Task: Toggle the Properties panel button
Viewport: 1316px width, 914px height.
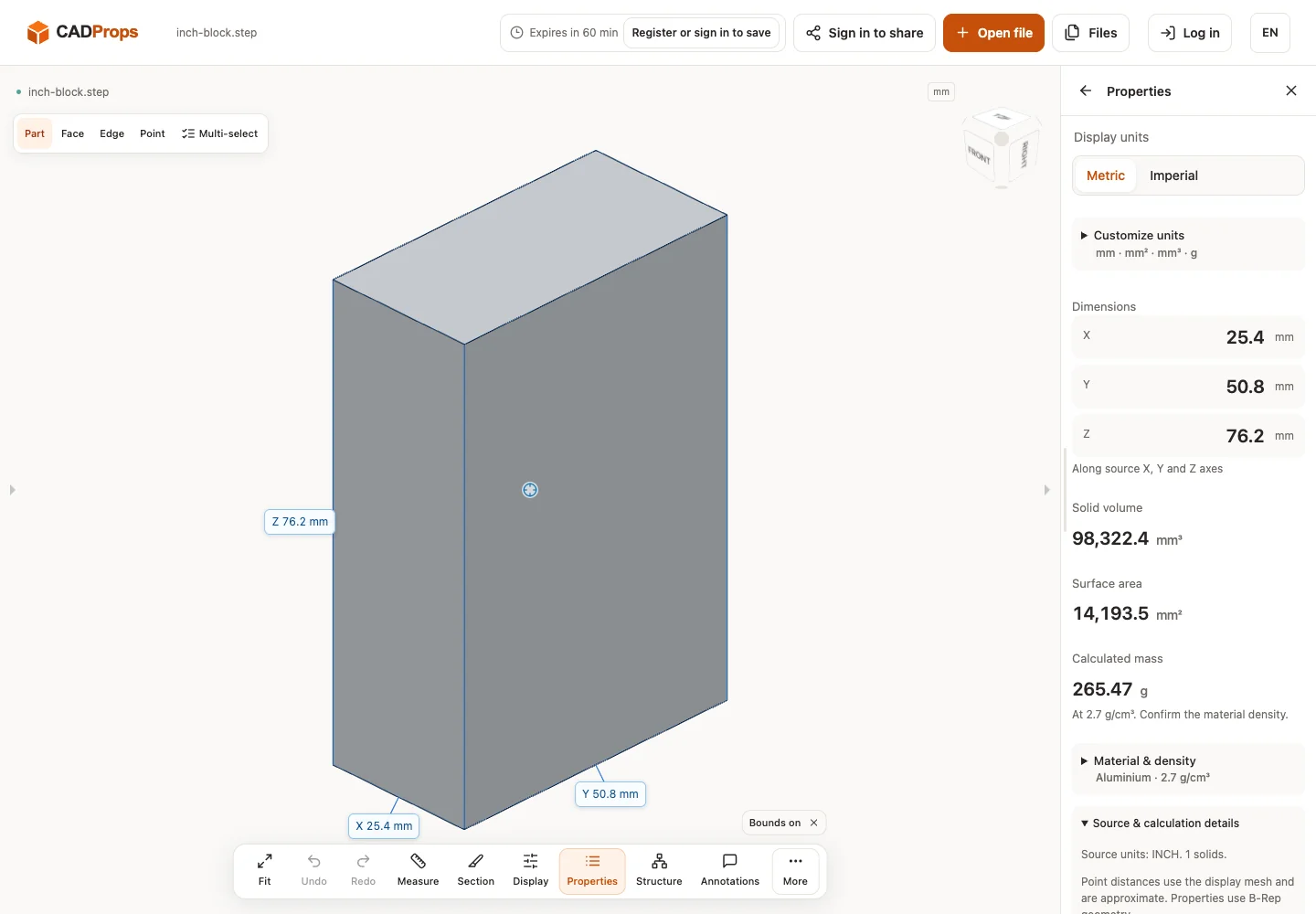Action: tap(592, 870)
